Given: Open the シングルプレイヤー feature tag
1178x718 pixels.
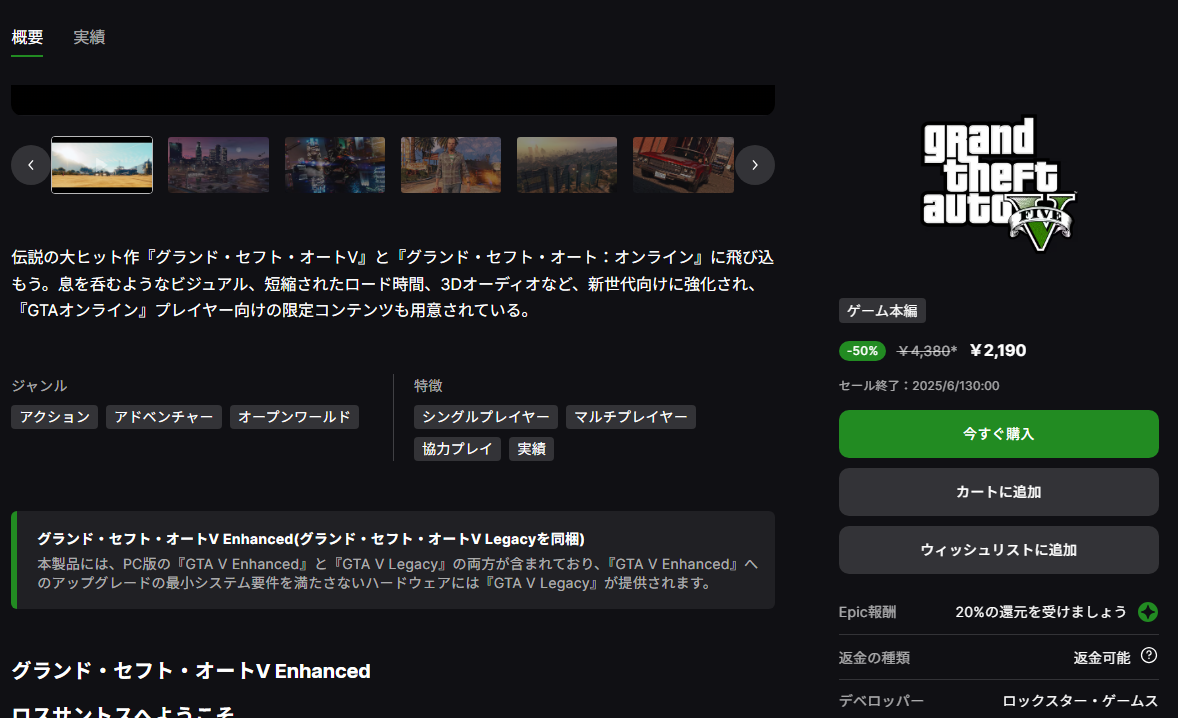Looking at the screenshot, I should pos(486,417).
